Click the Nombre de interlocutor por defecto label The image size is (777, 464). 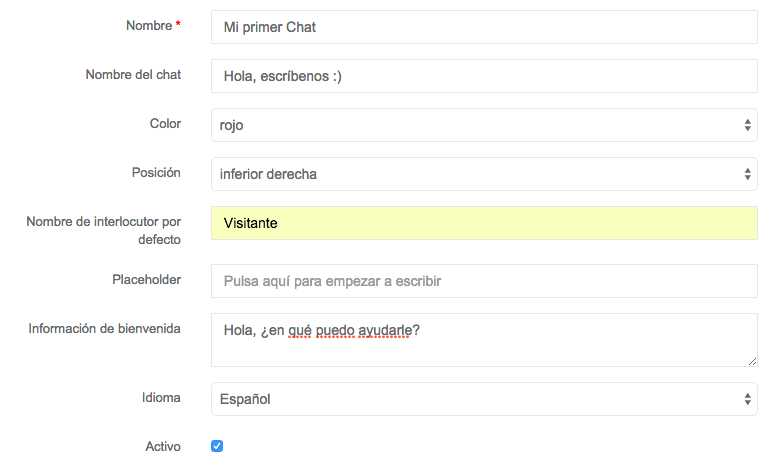pos(104,230)
